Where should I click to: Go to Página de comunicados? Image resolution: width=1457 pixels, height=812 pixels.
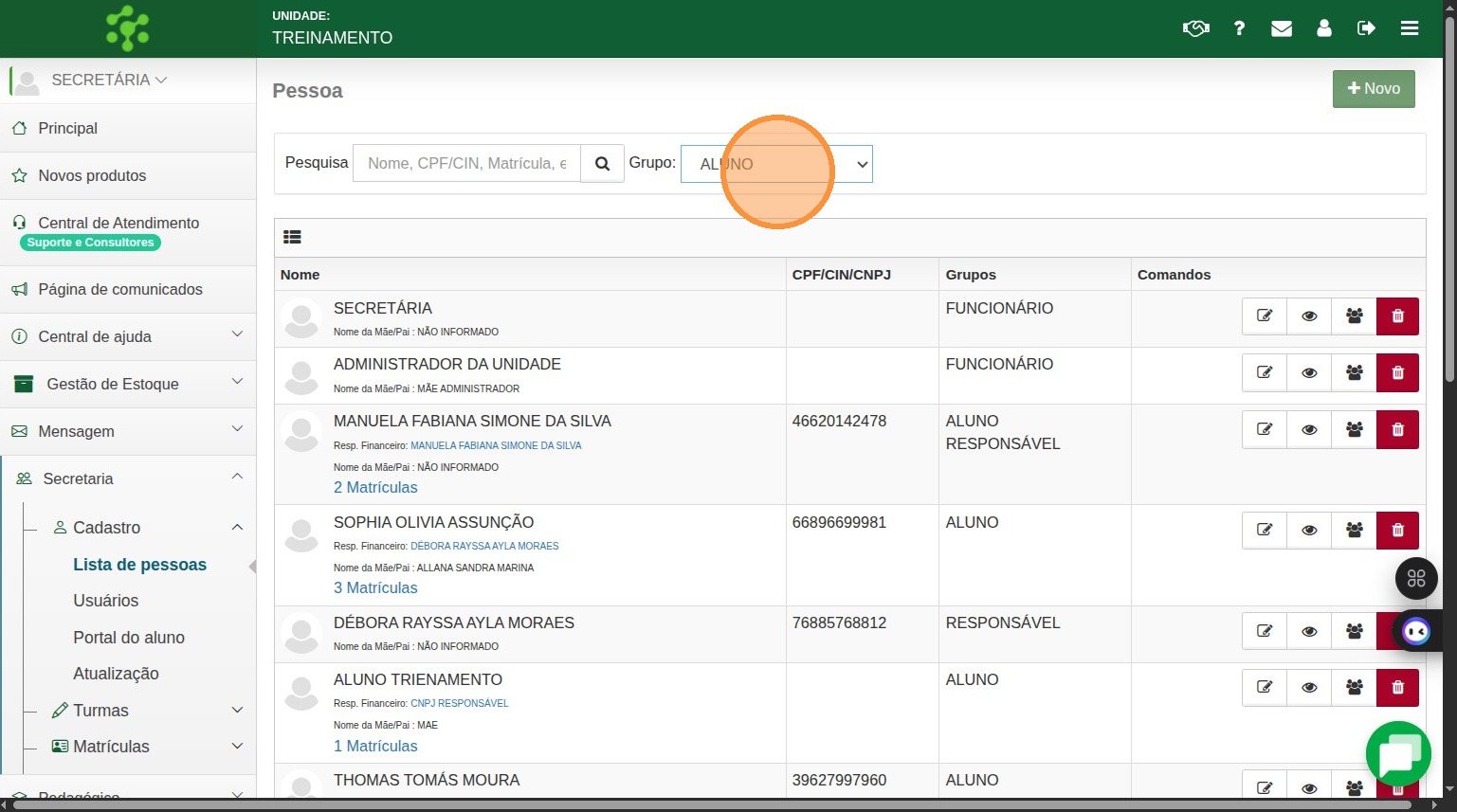pos(120,289)
